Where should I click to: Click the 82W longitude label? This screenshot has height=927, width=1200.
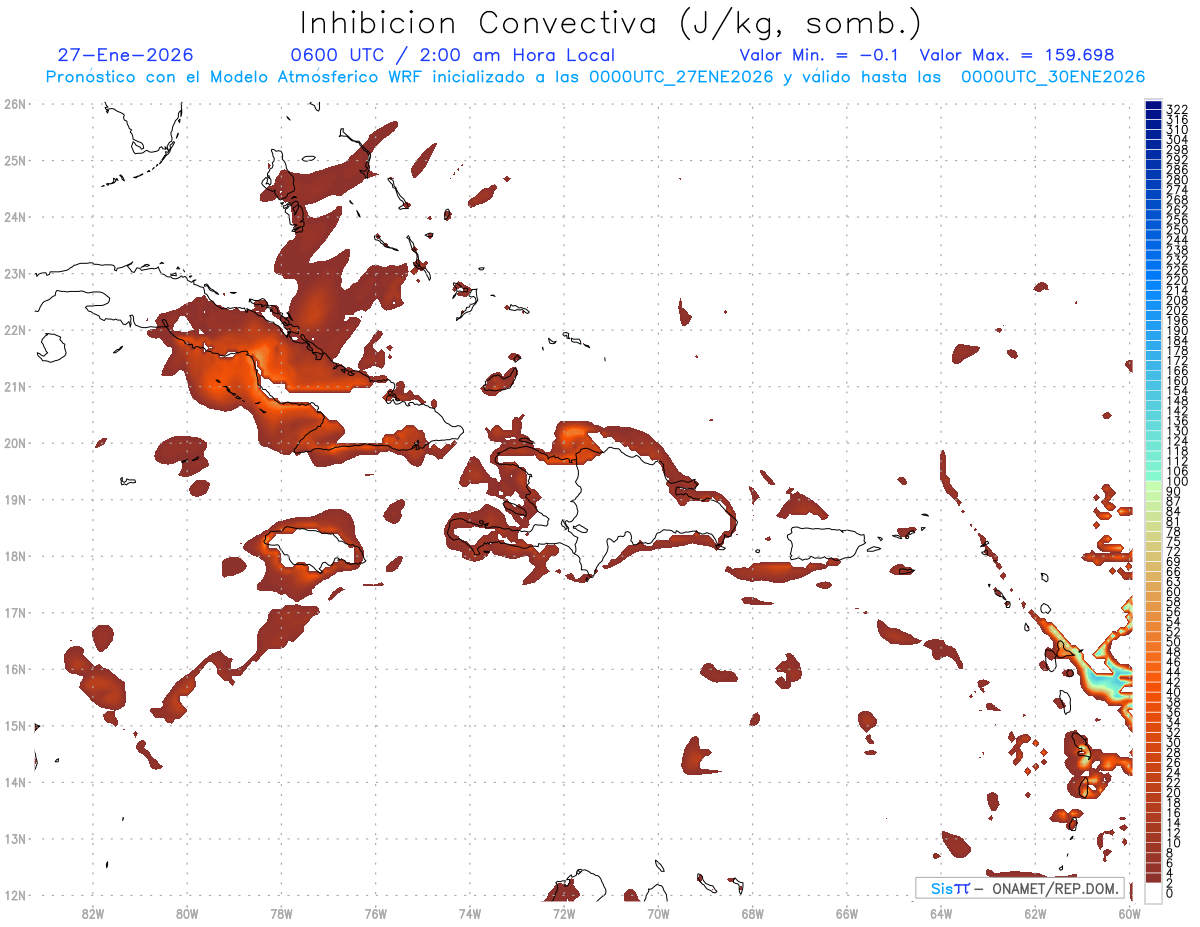click(x=92, y=913)
